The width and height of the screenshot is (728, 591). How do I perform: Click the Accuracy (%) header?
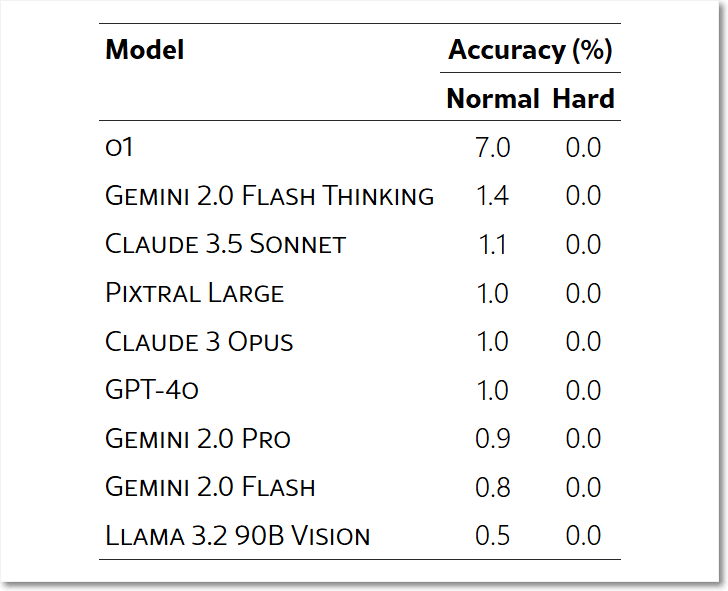pos(530,50)
